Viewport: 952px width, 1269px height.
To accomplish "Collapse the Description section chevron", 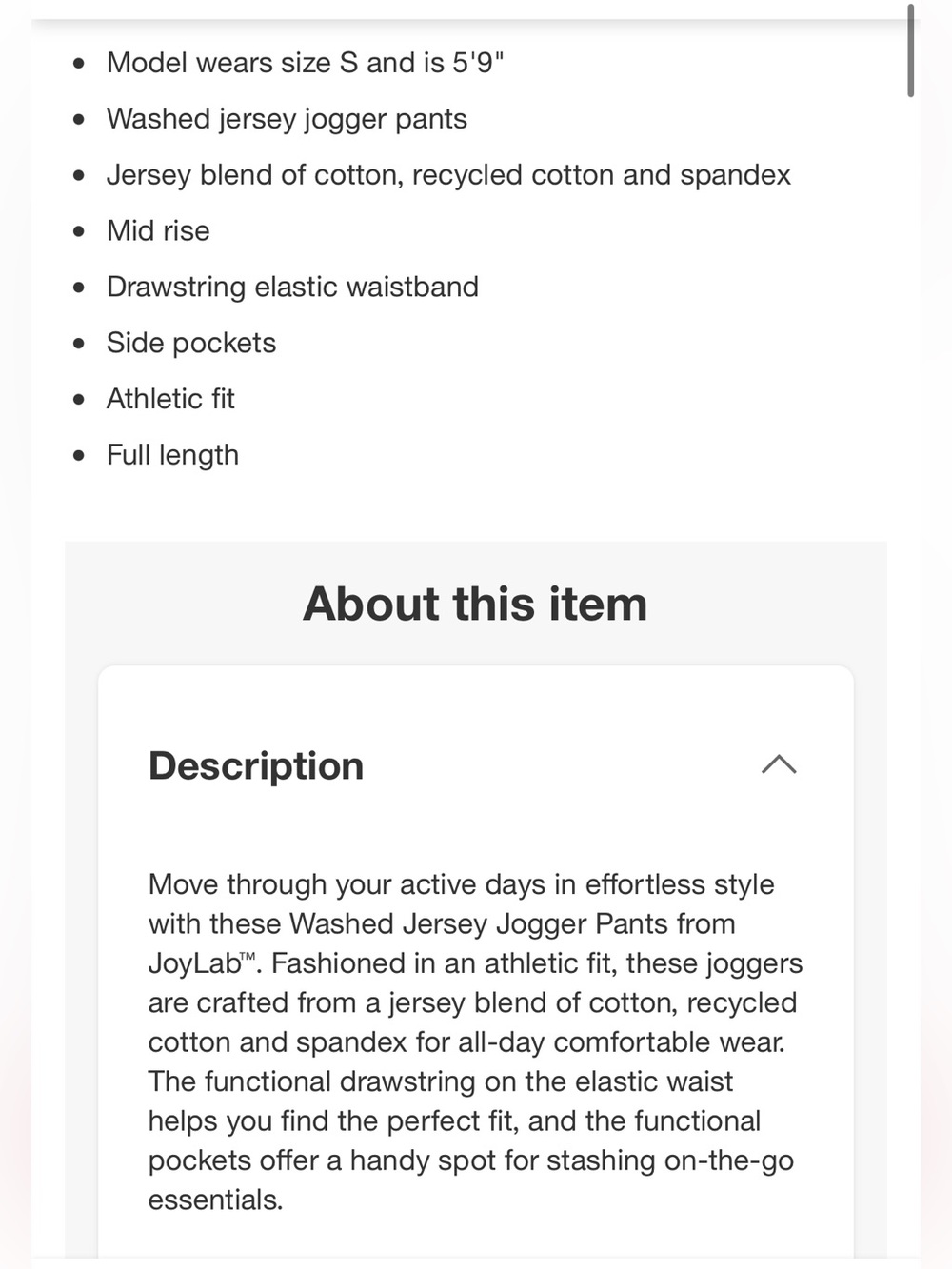I will (x=779, y=764).
